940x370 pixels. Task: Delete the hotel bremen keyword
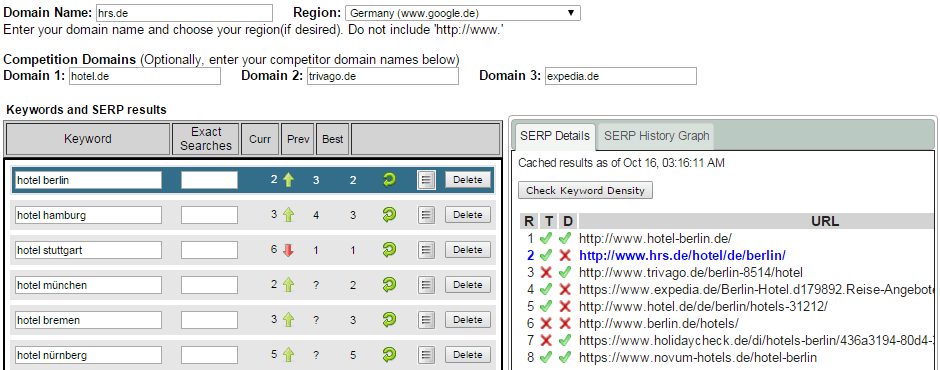click(x=468, y=320)
